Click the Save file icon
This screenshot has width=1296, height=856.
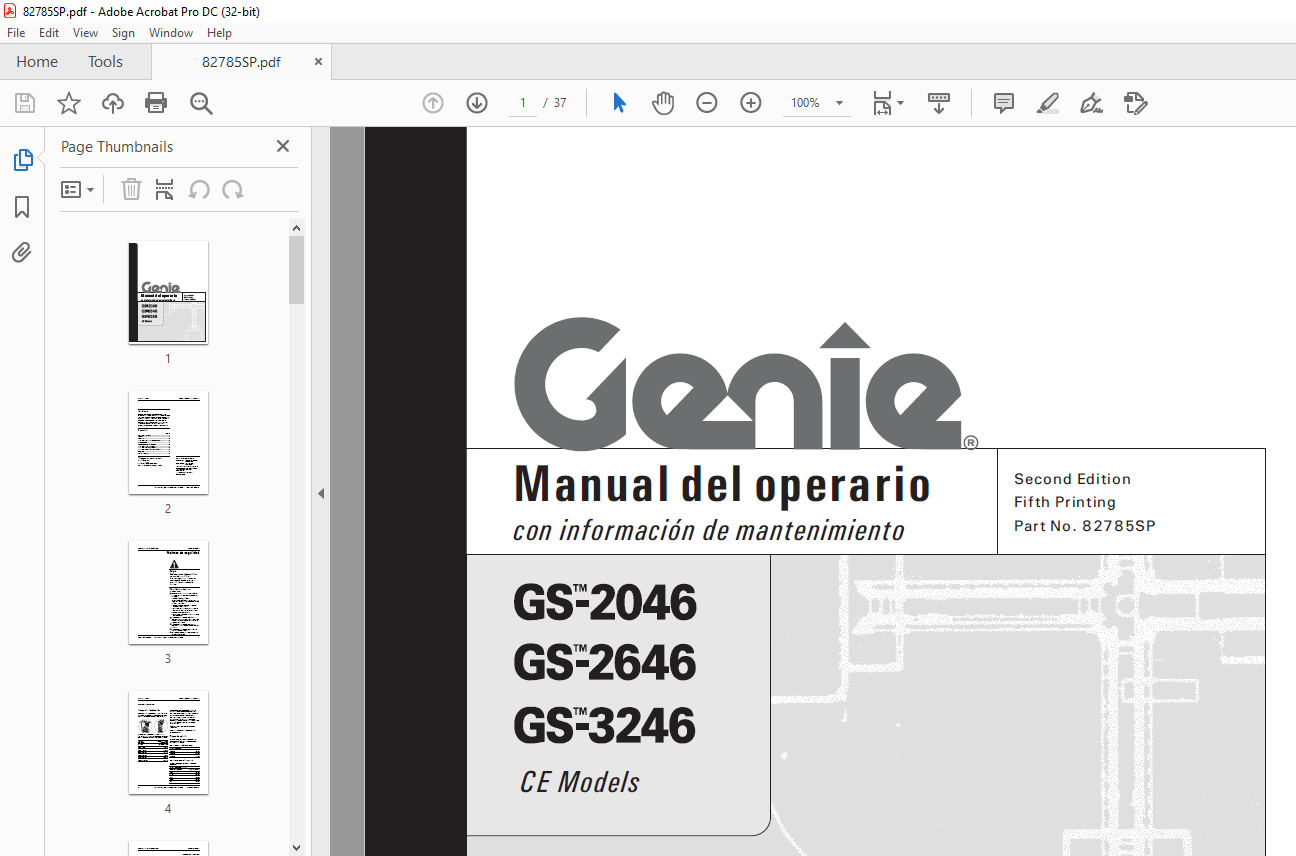[x=25, y=103]
